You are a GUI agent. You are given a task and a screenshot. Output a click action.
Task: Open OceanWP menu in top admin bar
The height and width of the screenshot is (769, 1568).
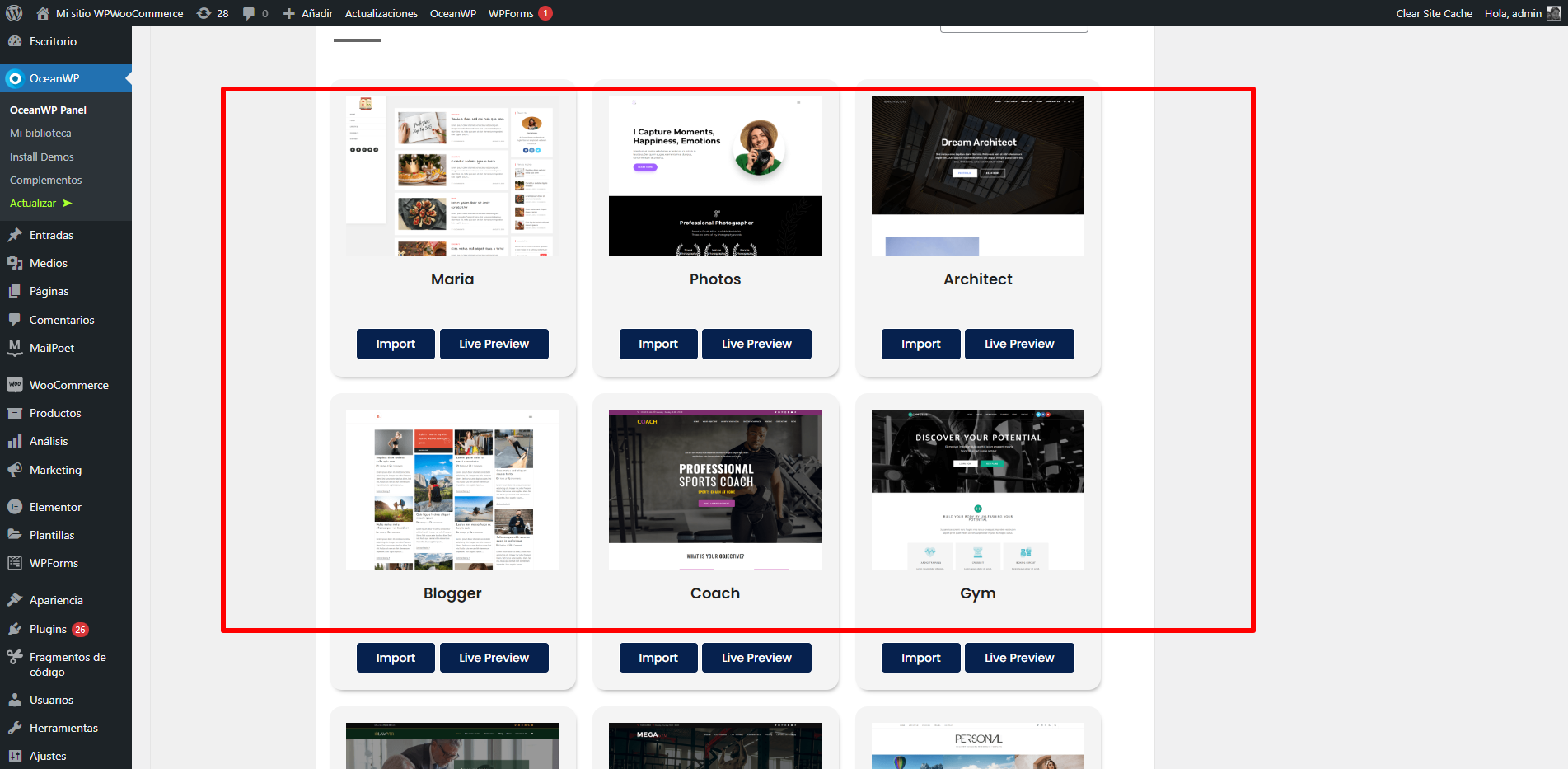[453, 13]
